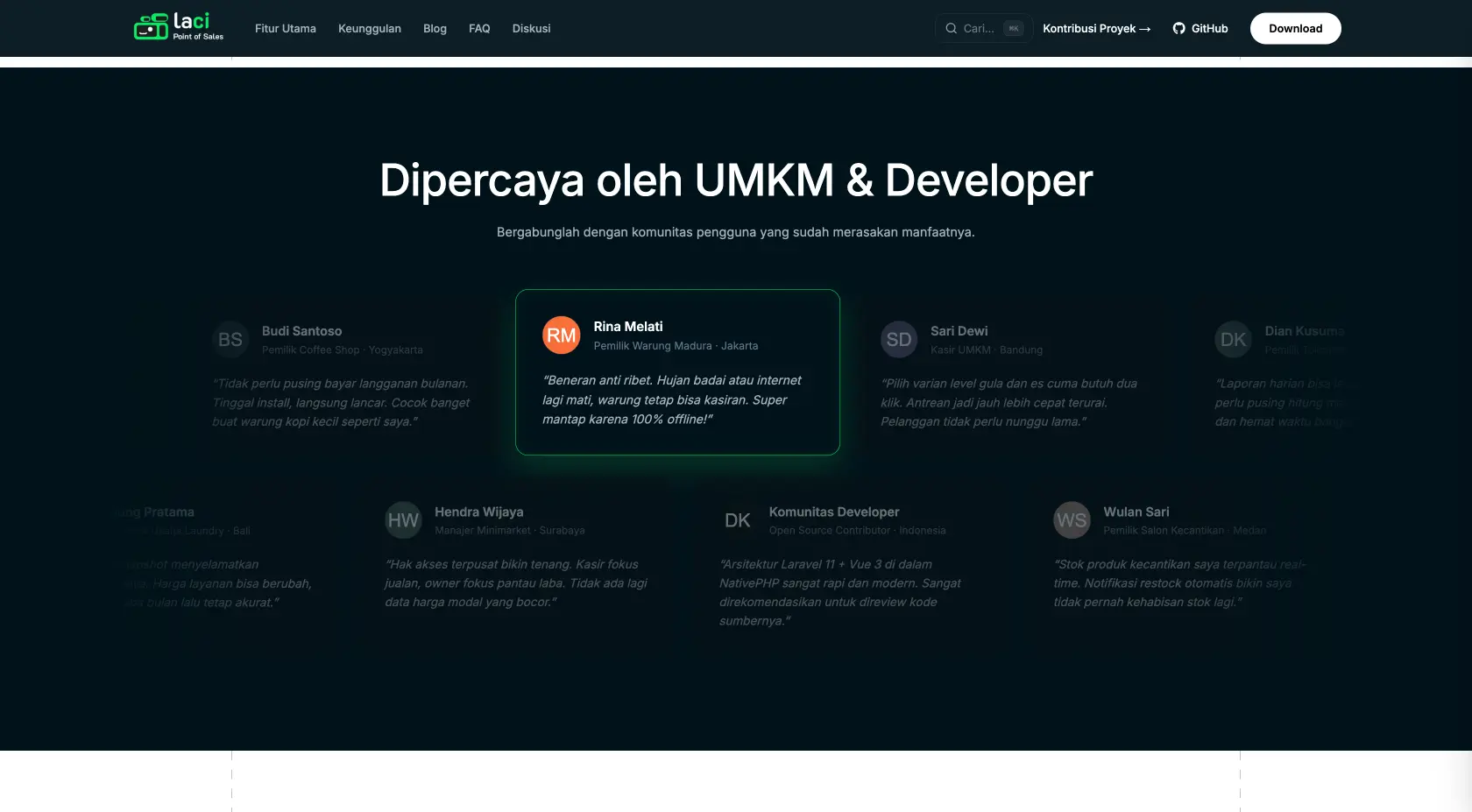
Task: Select the Rina Melati testimonial quote
Action: pyautogui.click(x=672, y=399)
